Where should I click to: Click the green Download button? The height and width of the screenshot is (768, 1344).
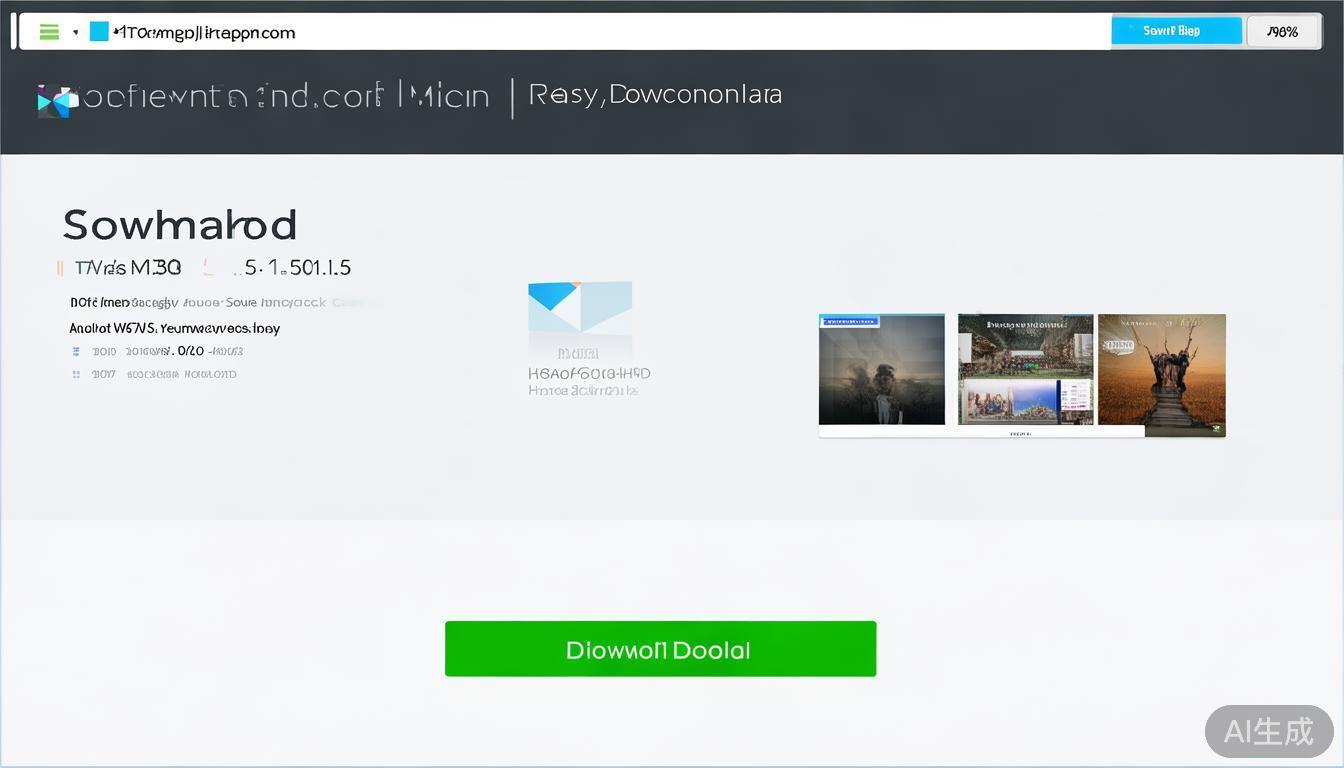point(660,649)
